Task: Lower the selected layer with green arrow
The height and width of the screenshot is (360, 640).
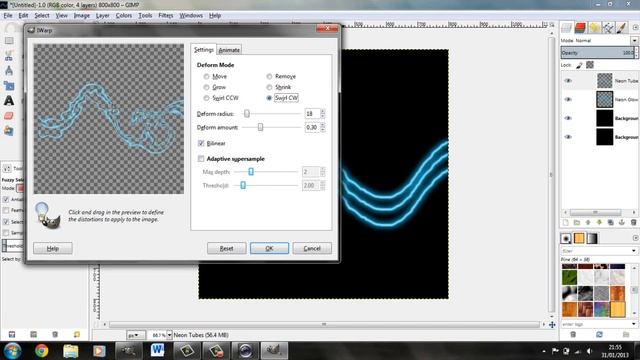Action: pos(599,222)
